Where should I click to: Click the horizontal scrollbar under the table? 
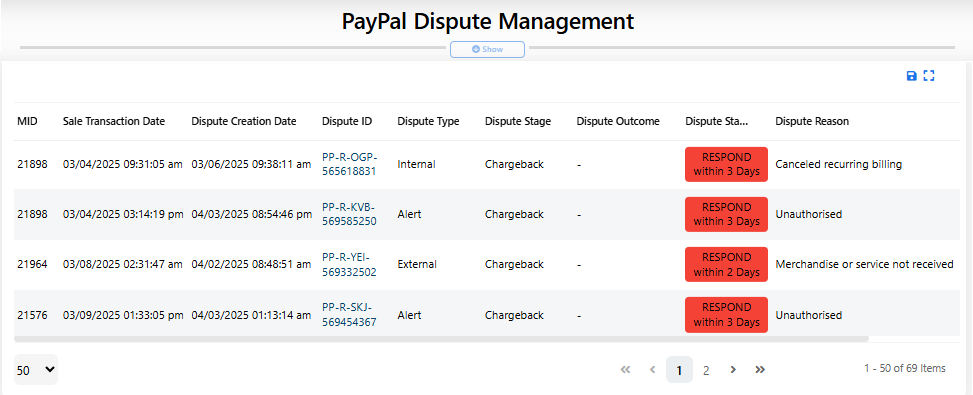click(x=441, y=339)
